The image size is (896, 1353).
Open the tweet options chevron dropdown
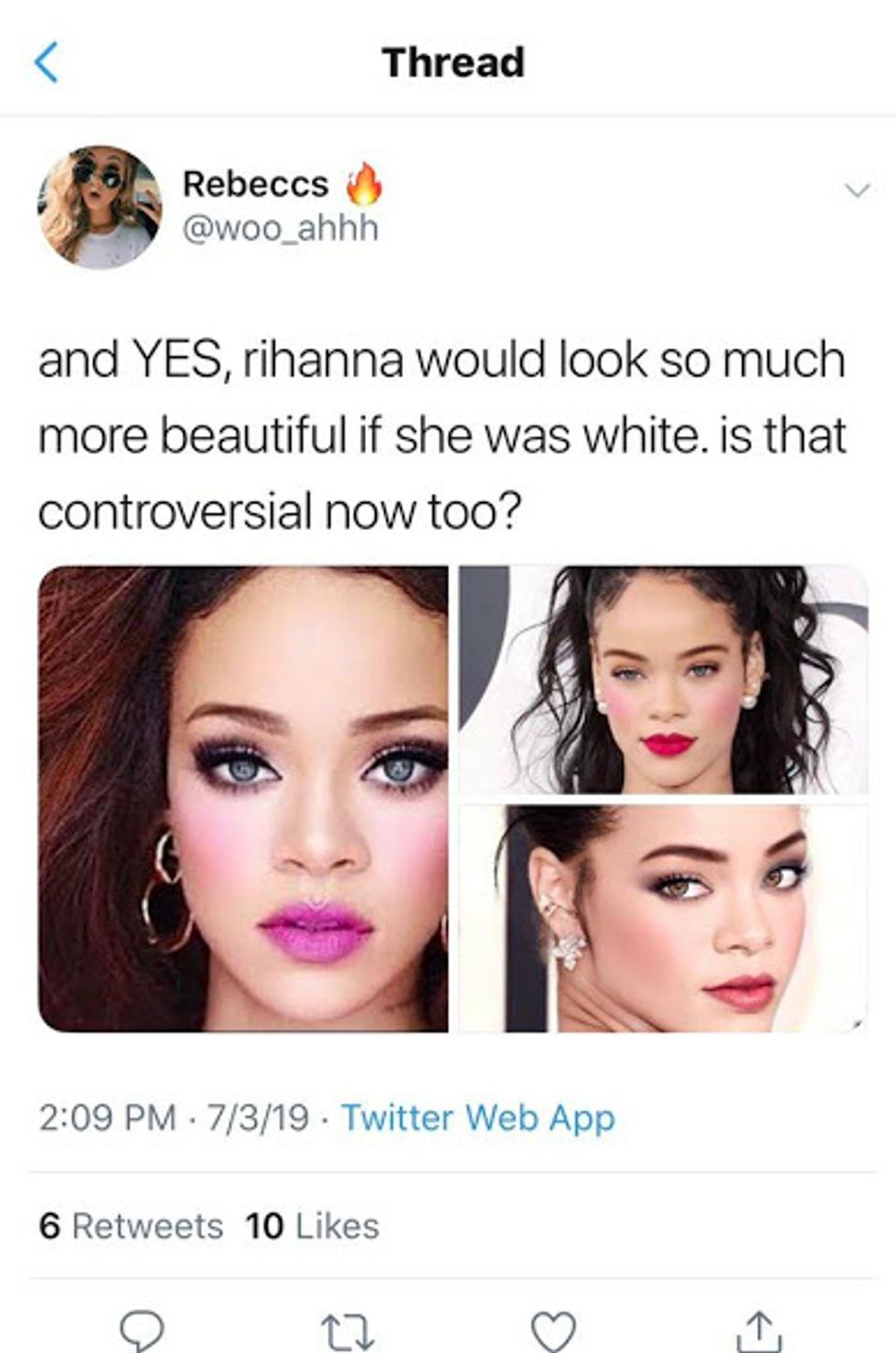(x=857, y=190)
